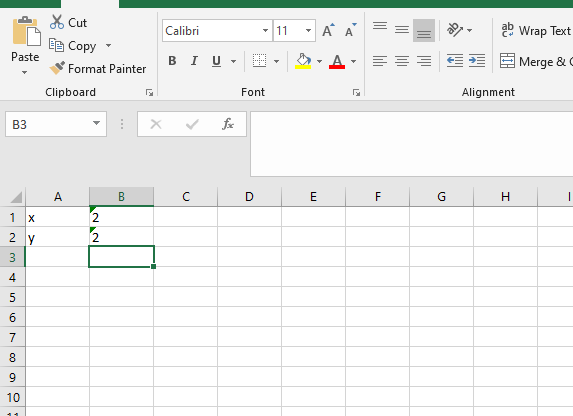Select the Format Painter brush
The height and width of the screenshot is (416, 573).
tap(57, 68)
